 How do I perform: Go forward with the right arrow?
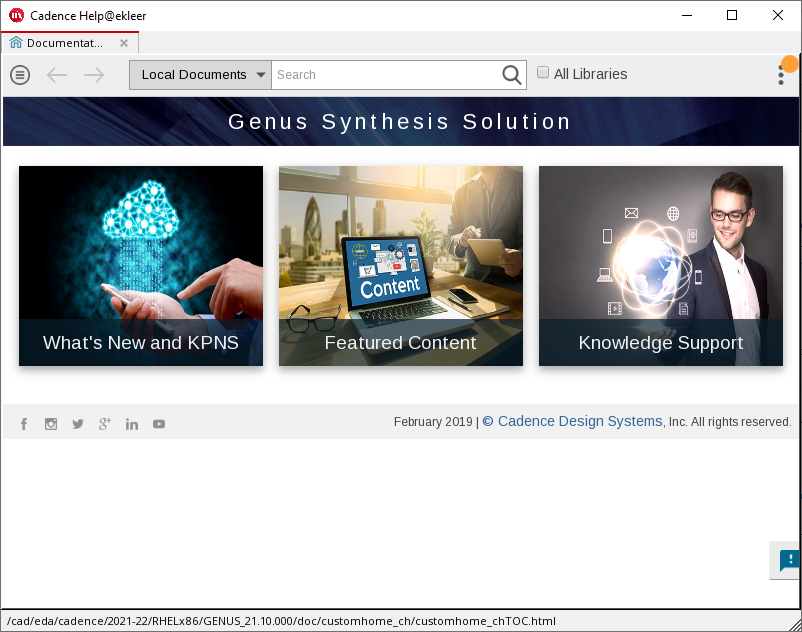pos(94,75)
